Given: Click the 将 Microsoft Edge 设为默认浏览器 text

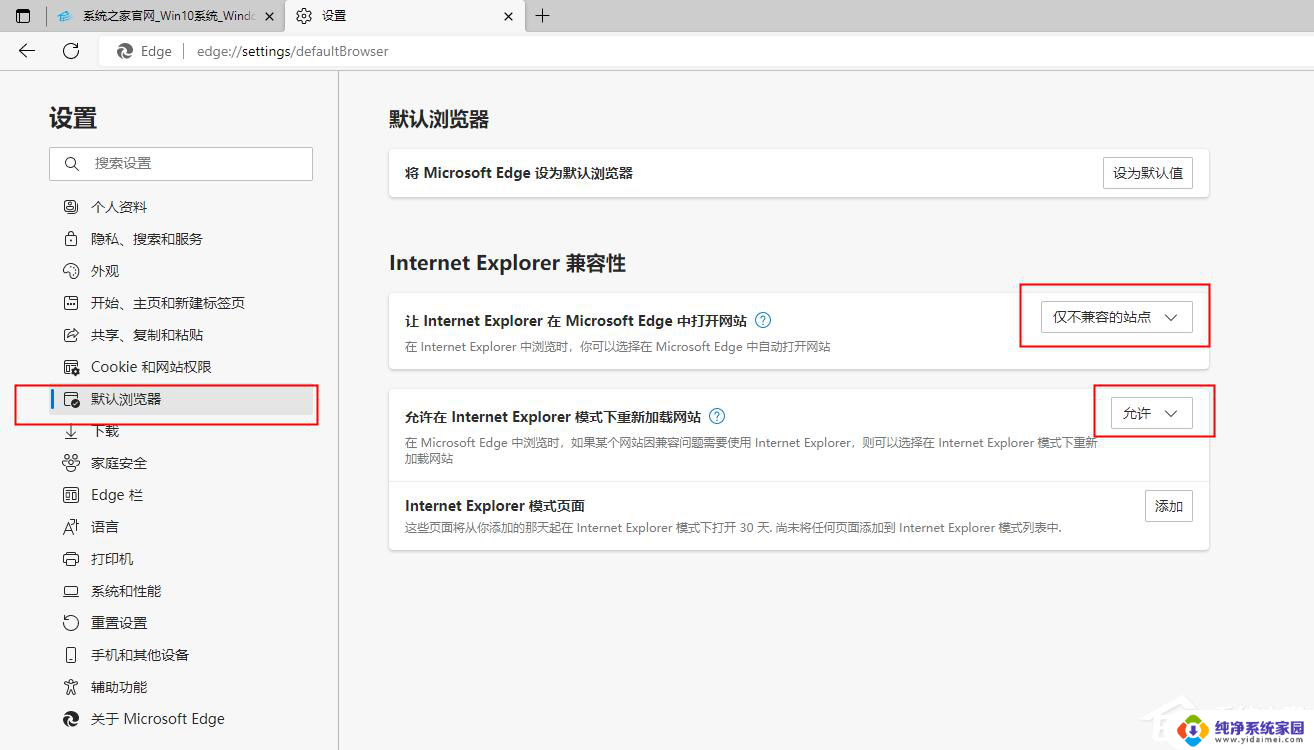Looking at the screenshot, I should click(x=519, y=173).
